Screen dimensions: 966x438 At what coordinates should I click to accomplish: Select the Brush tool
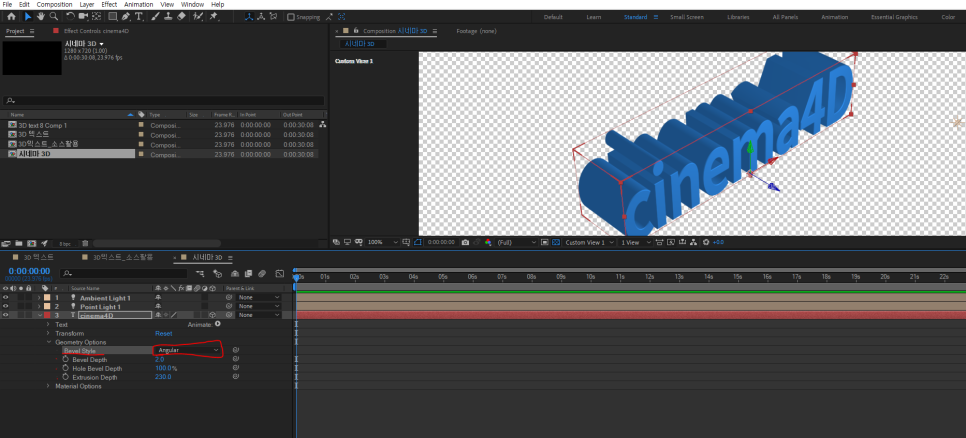click(x=155, y=17)
